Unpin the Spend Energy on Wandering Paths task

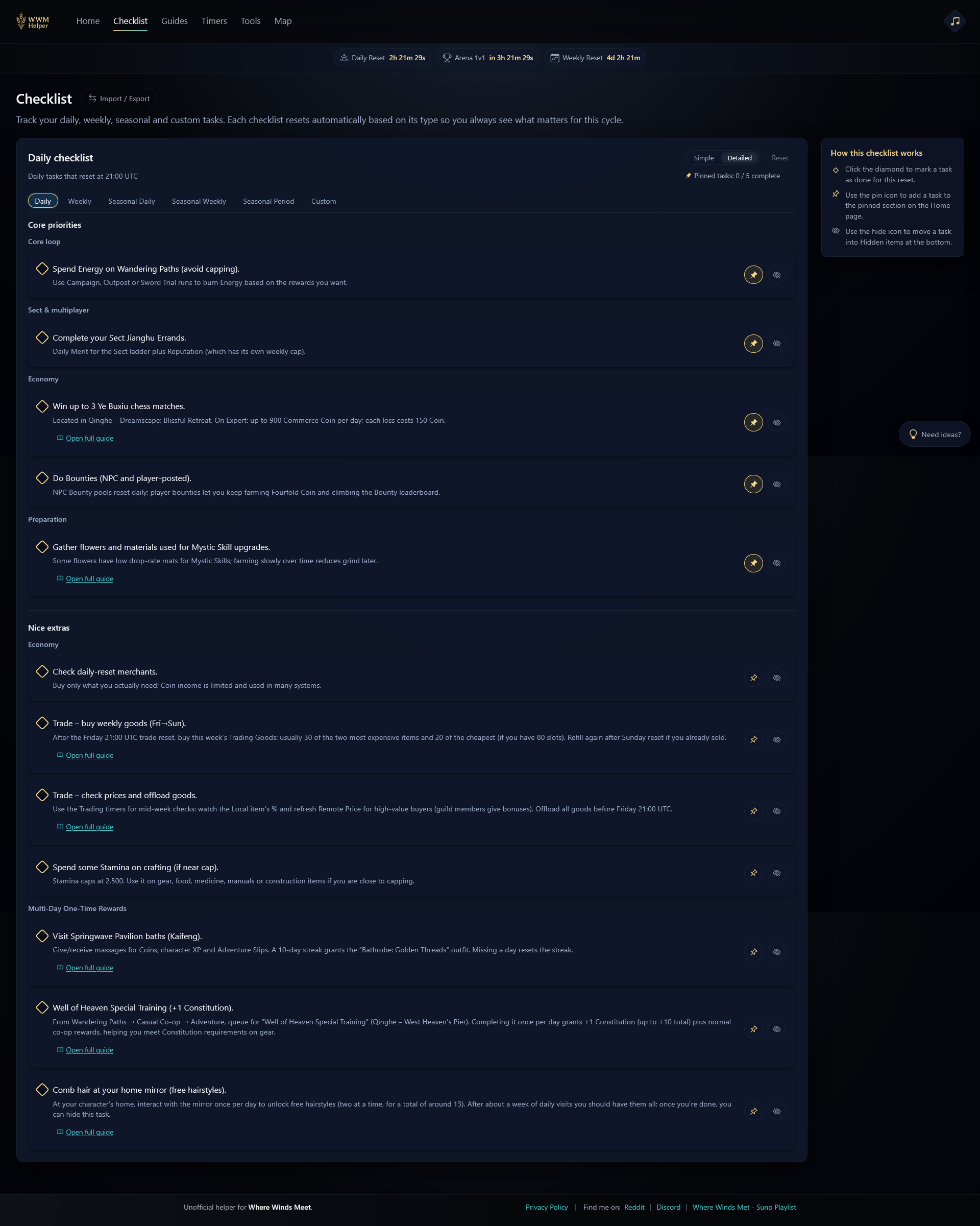point(753,275)
